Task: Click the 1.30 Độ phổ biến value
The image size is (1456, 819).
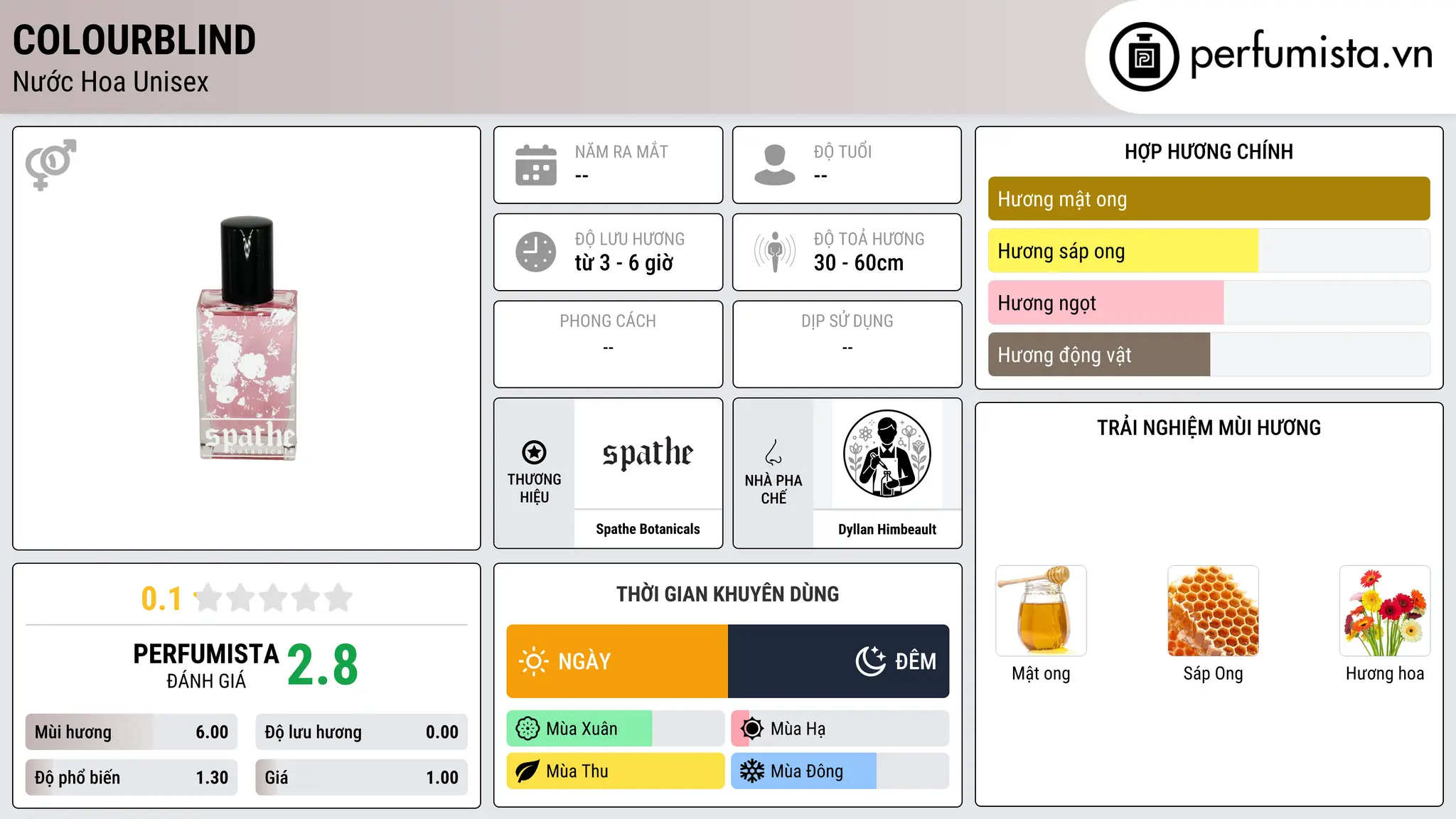Action: pyautogui.click(x=212, y=778)
